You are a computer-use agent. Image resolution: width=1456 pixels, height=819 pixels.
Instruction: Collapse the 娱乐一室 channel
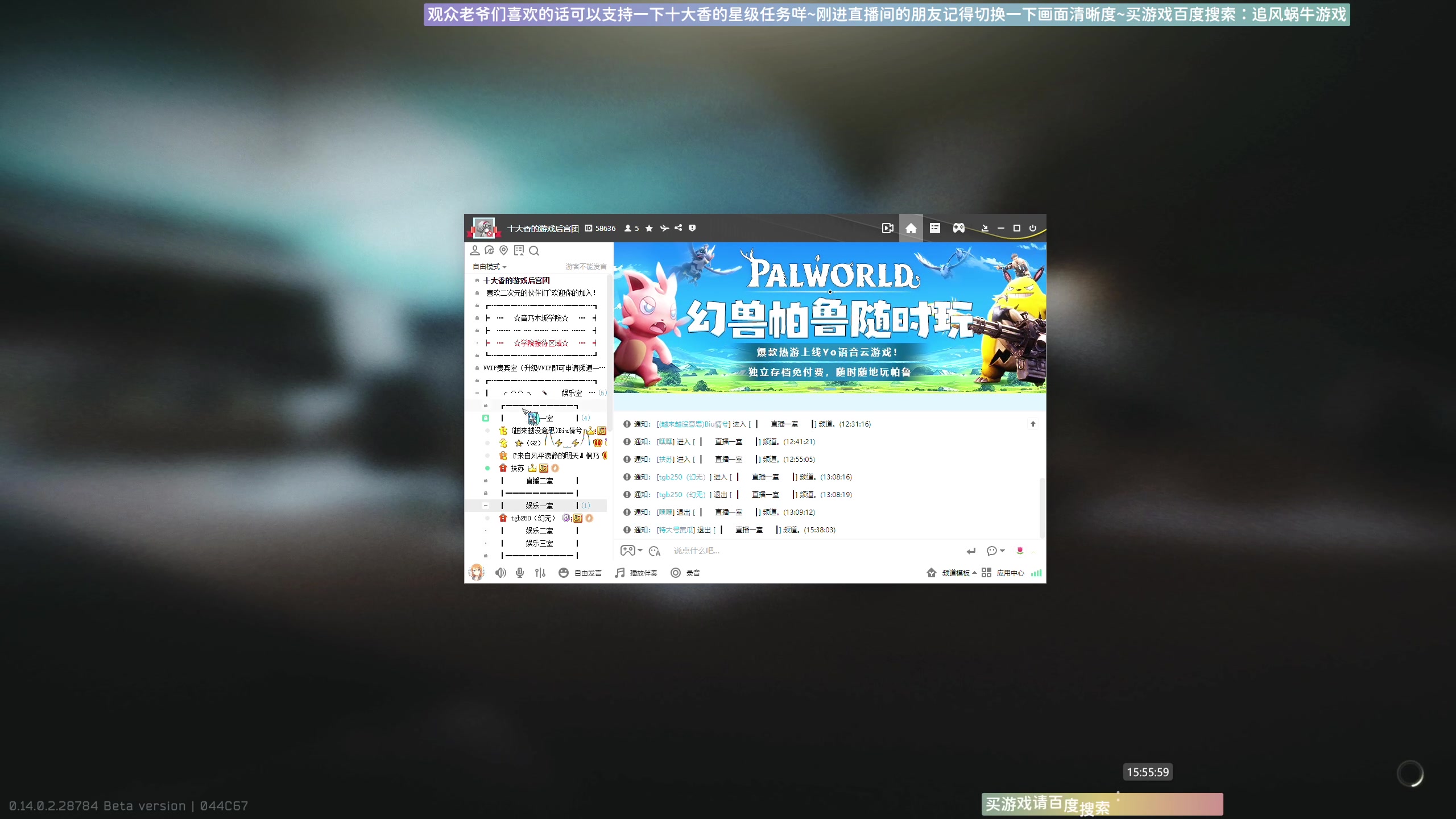point(486,506)
